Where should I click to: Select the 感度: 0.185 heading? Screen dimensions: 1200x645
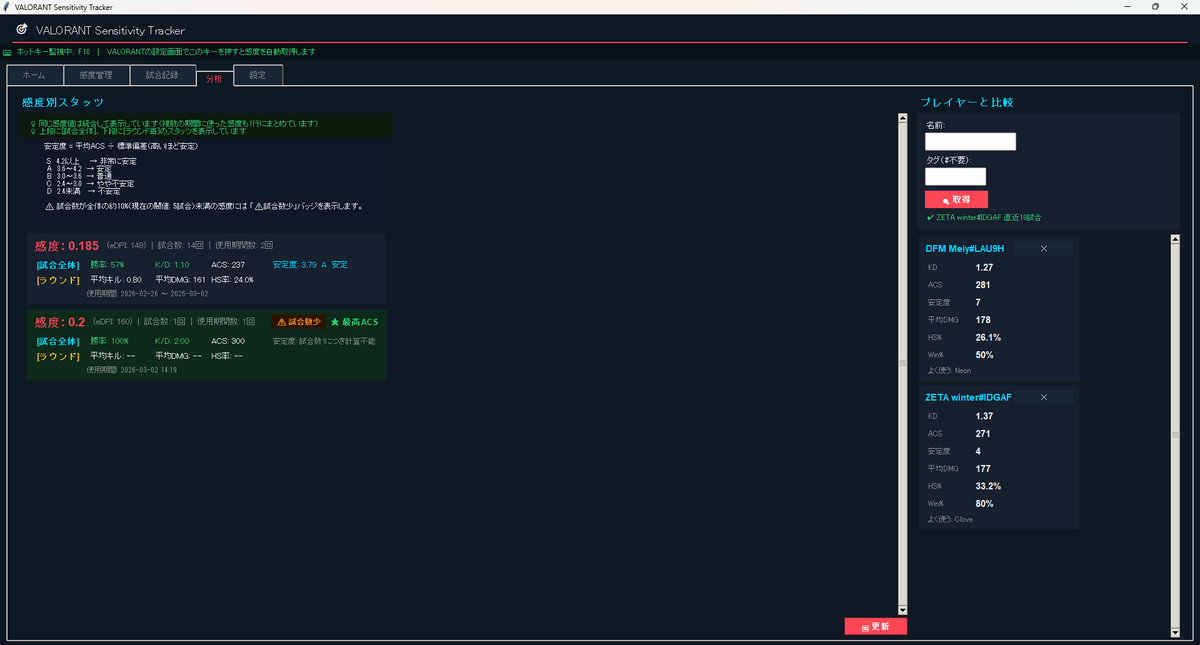[67, 245]
